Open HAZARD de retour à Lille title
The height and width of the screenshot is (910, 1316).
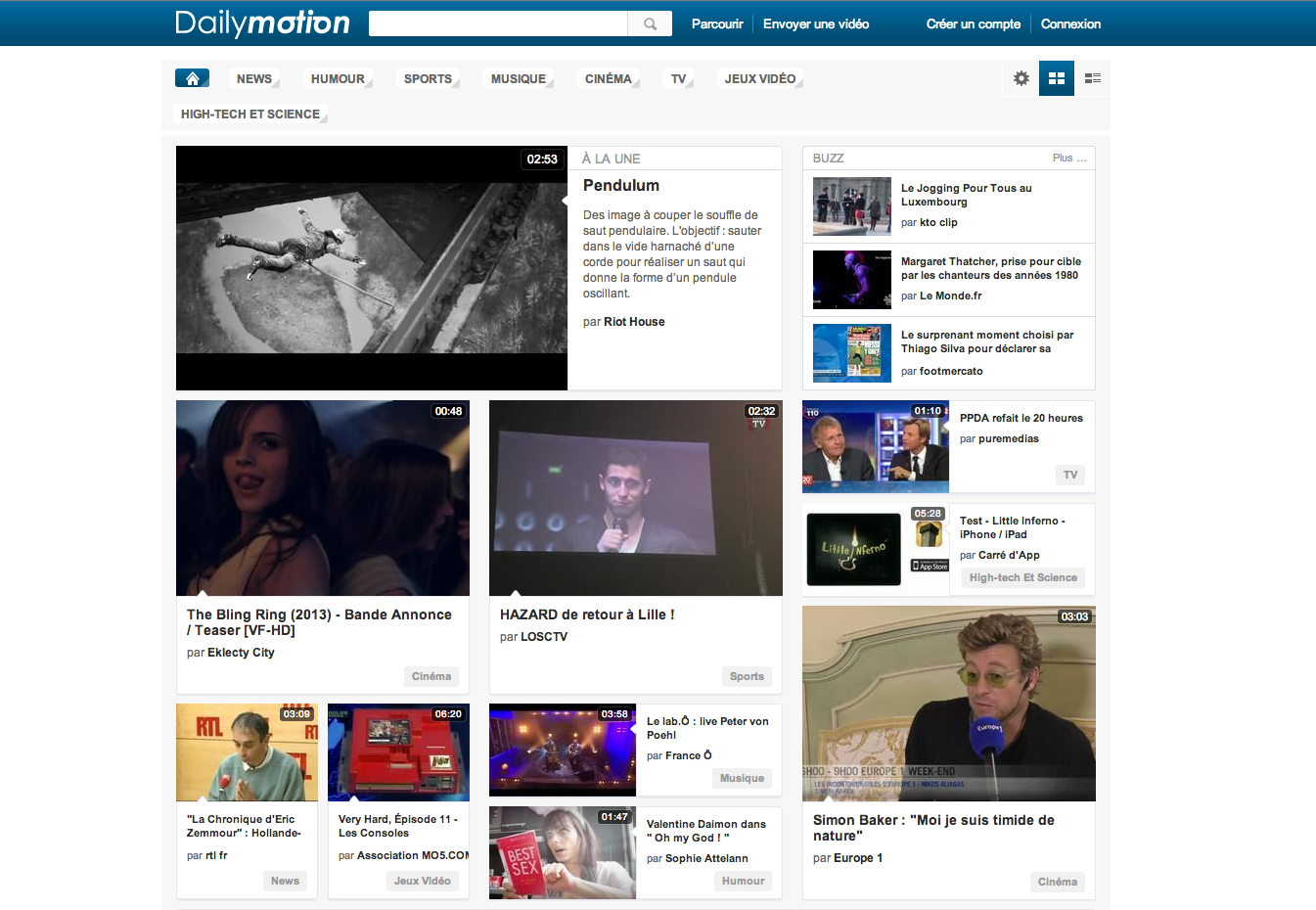click(587, 614)
